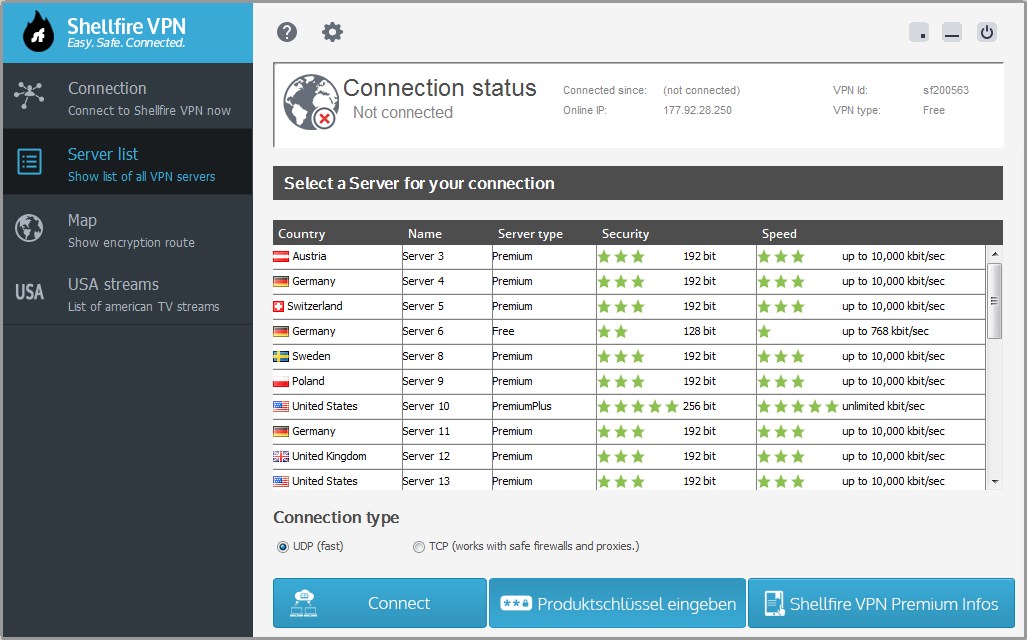
Task: Open the help question mark icon
Action: pos(287,31)
